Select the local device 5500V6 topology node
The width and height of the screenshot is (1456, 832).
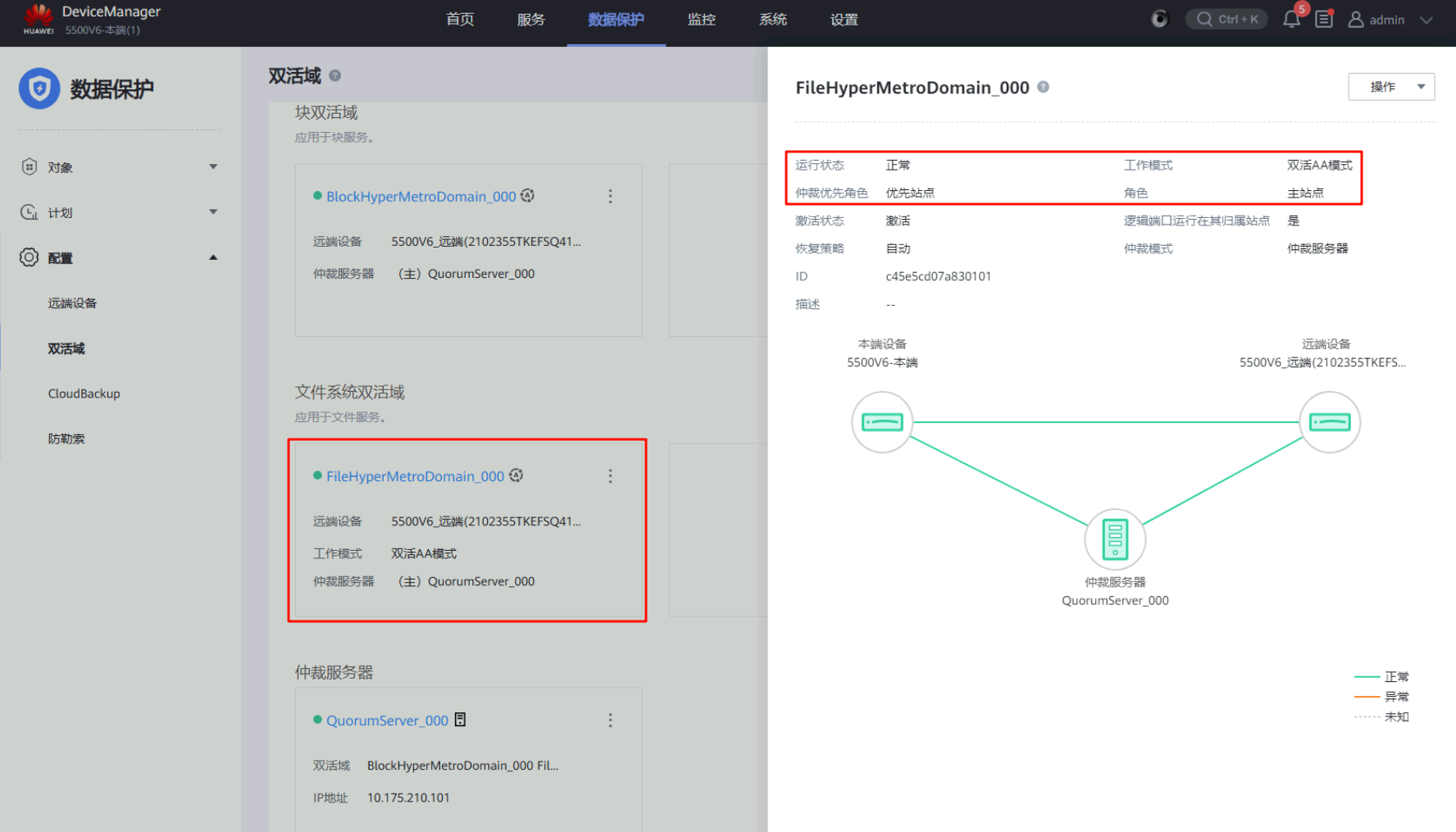point(882,422)
